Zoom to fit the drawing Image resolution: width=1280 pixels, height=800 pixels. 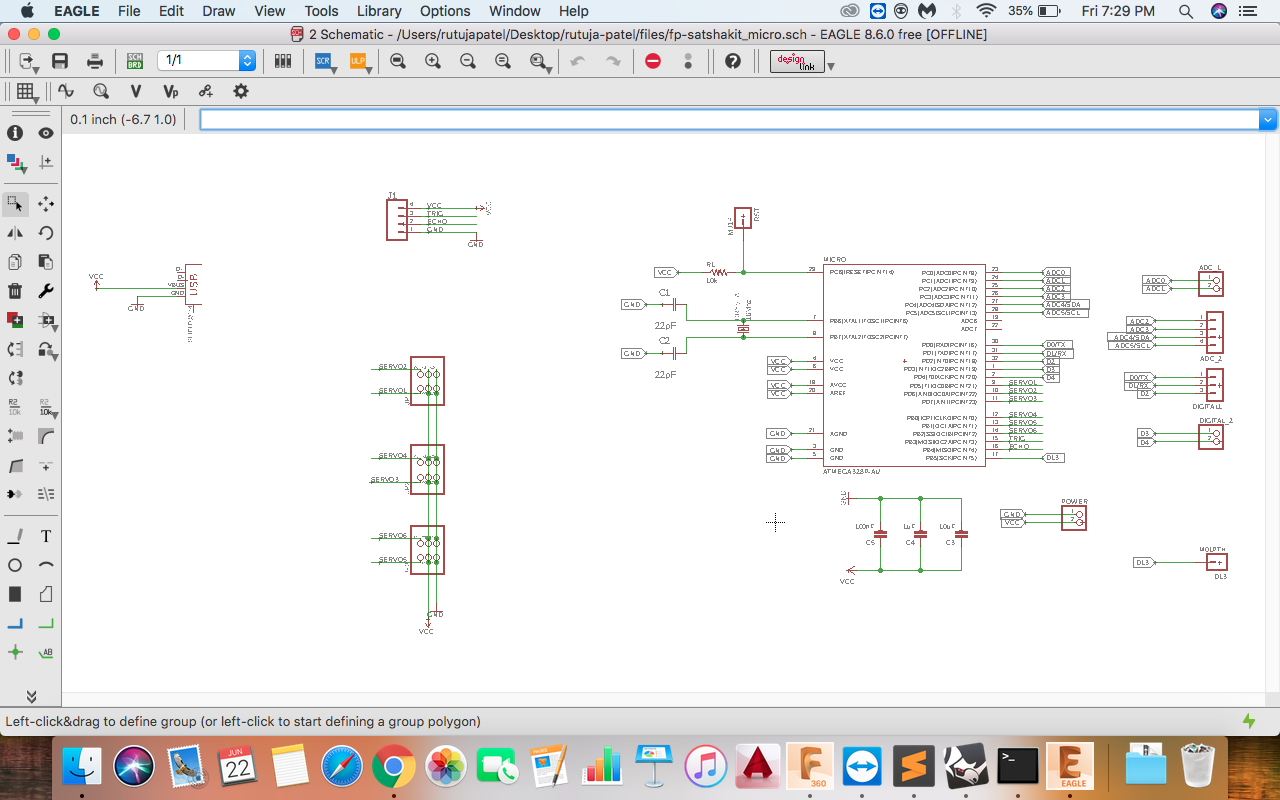coord(398,61)
